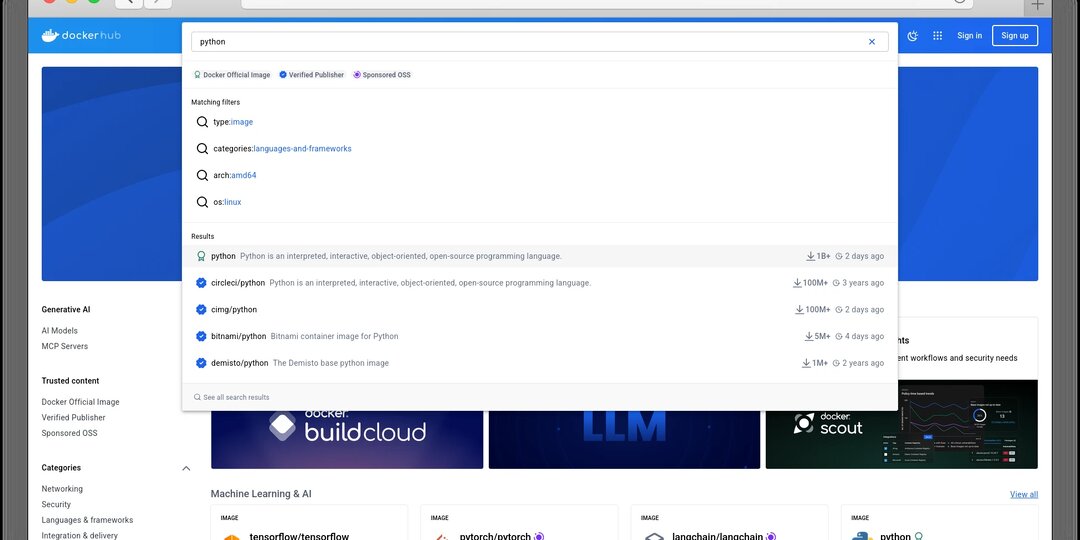Select the Languages & frameworks category
The width and height of the screenshot is (1080, 540).
point(87,520)
